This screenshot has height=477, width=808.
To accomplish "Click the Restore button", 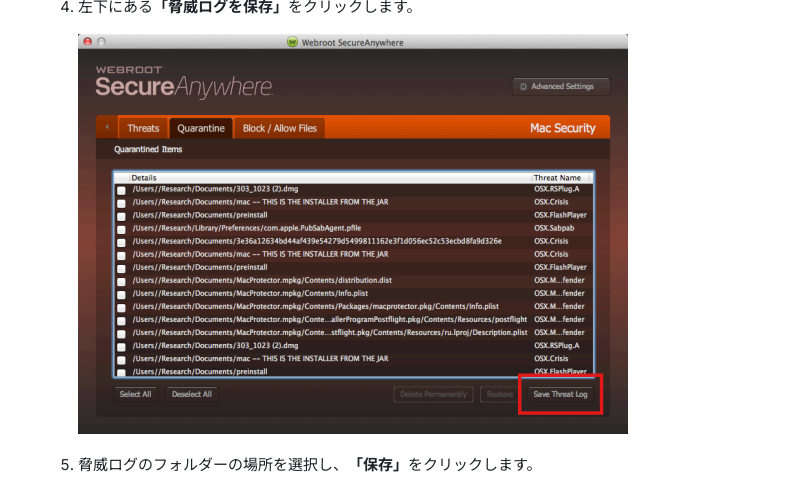I will click(499, 394).
